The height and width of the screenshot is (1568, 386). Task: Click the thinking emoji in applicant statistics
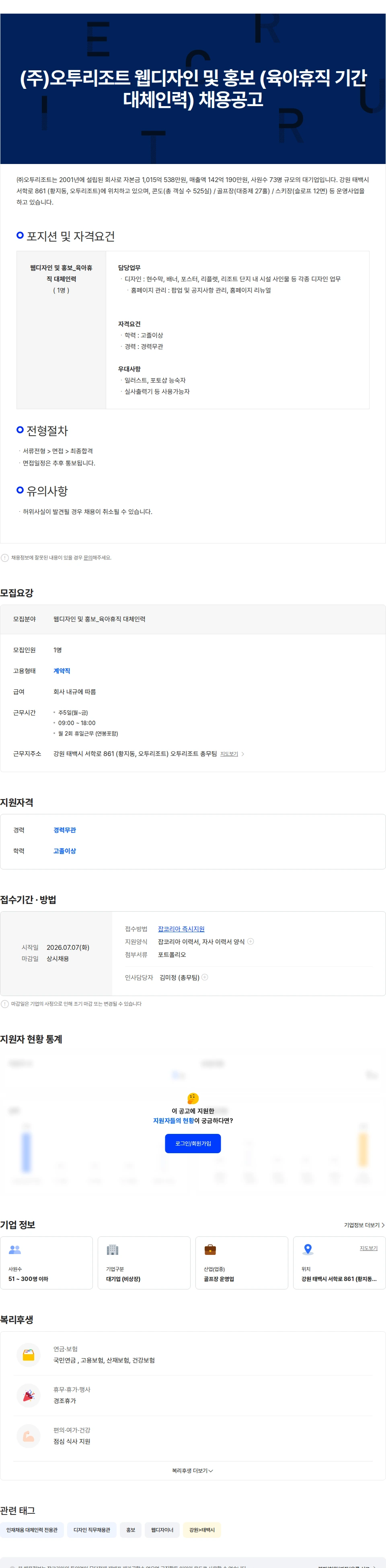tap(193, 1098)
